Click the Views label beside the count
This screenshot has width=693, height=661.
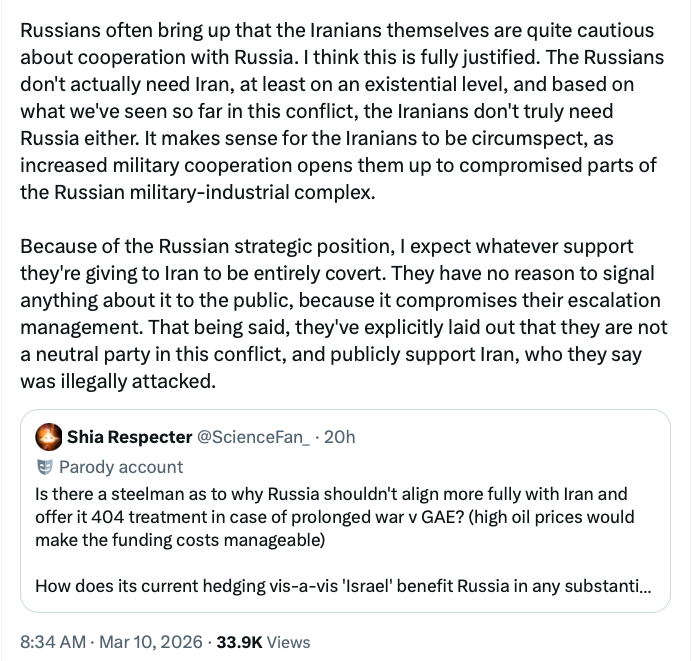pos(289,641)
